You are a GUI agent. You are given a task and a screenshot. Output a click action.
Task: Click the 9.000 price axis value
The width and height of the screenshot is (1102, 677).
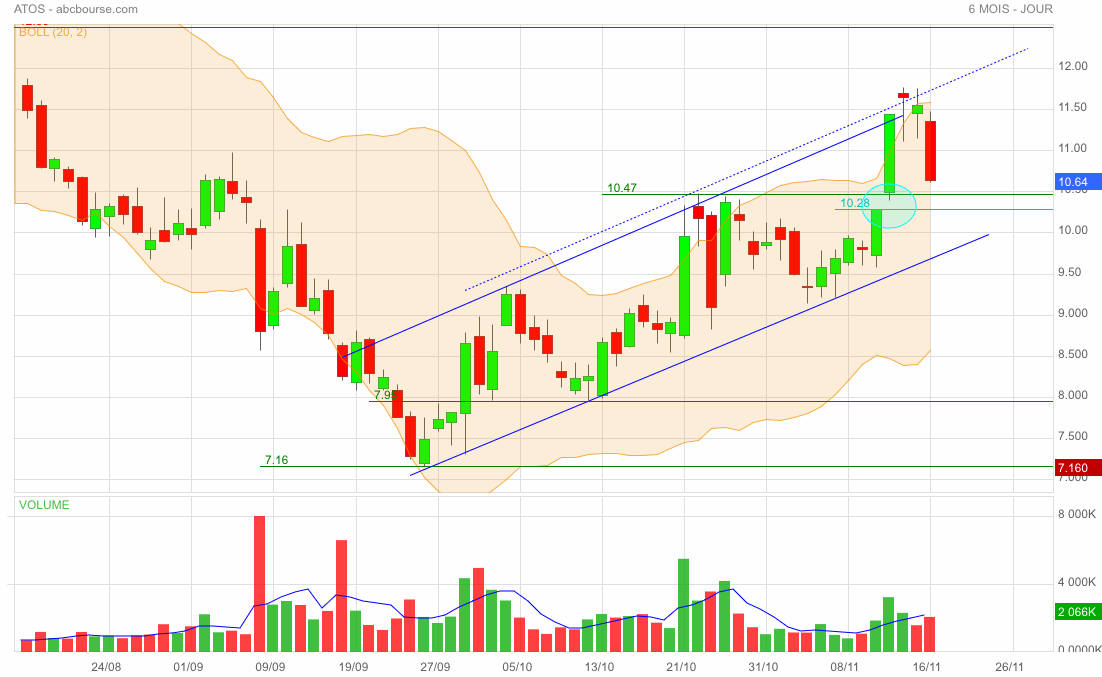click(1072, 313)
